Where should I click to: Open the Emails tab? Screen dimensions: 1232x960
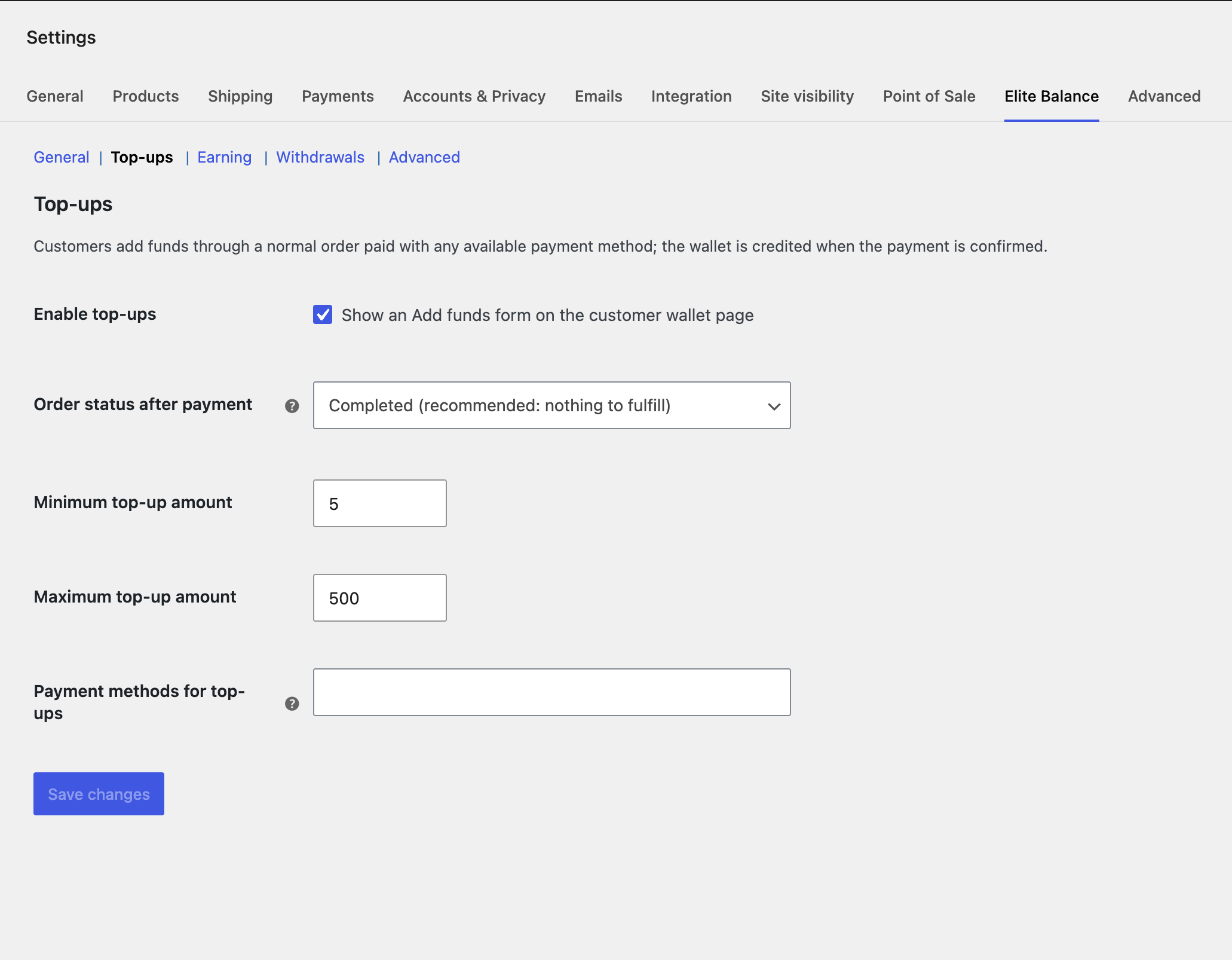pyautogui.click(x=599, y=96)
